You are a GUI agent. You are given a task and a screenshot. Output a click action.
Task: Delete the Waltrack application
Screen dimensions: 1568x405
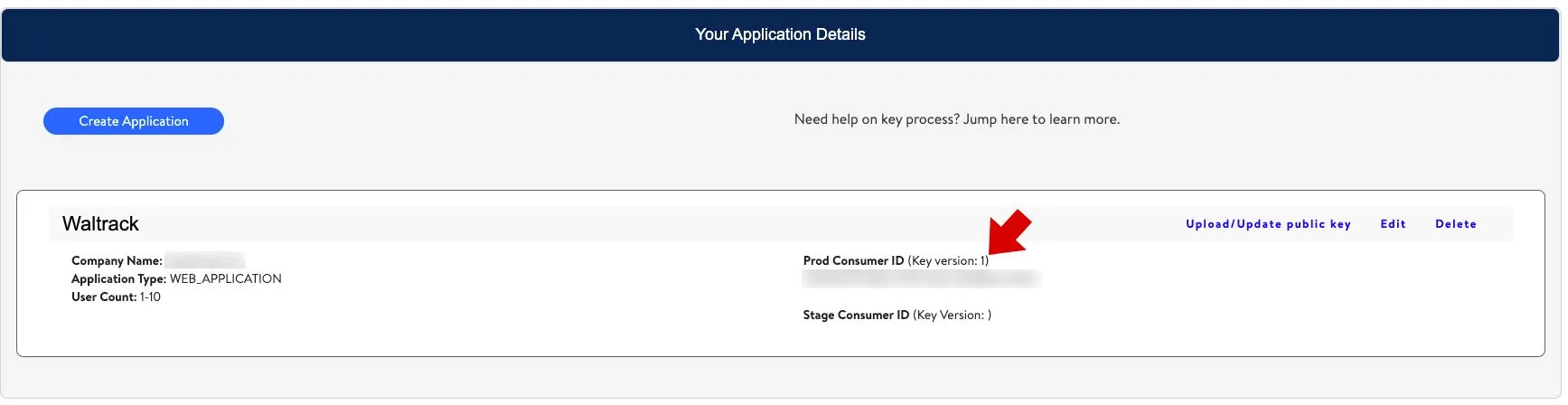(1456, 224)
